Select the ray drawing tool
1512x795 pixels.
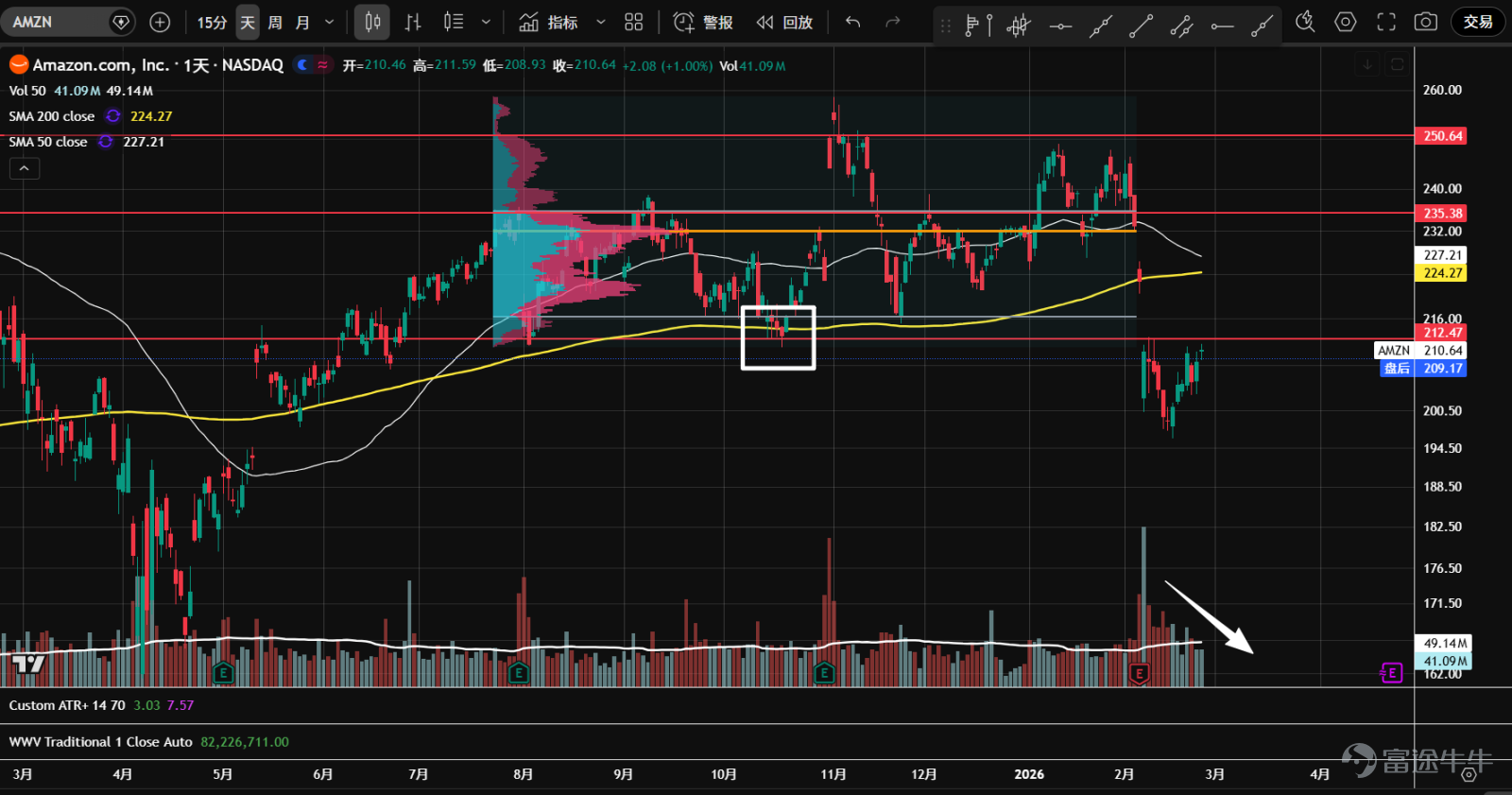pyautogui.click(x=1262, y=26)
